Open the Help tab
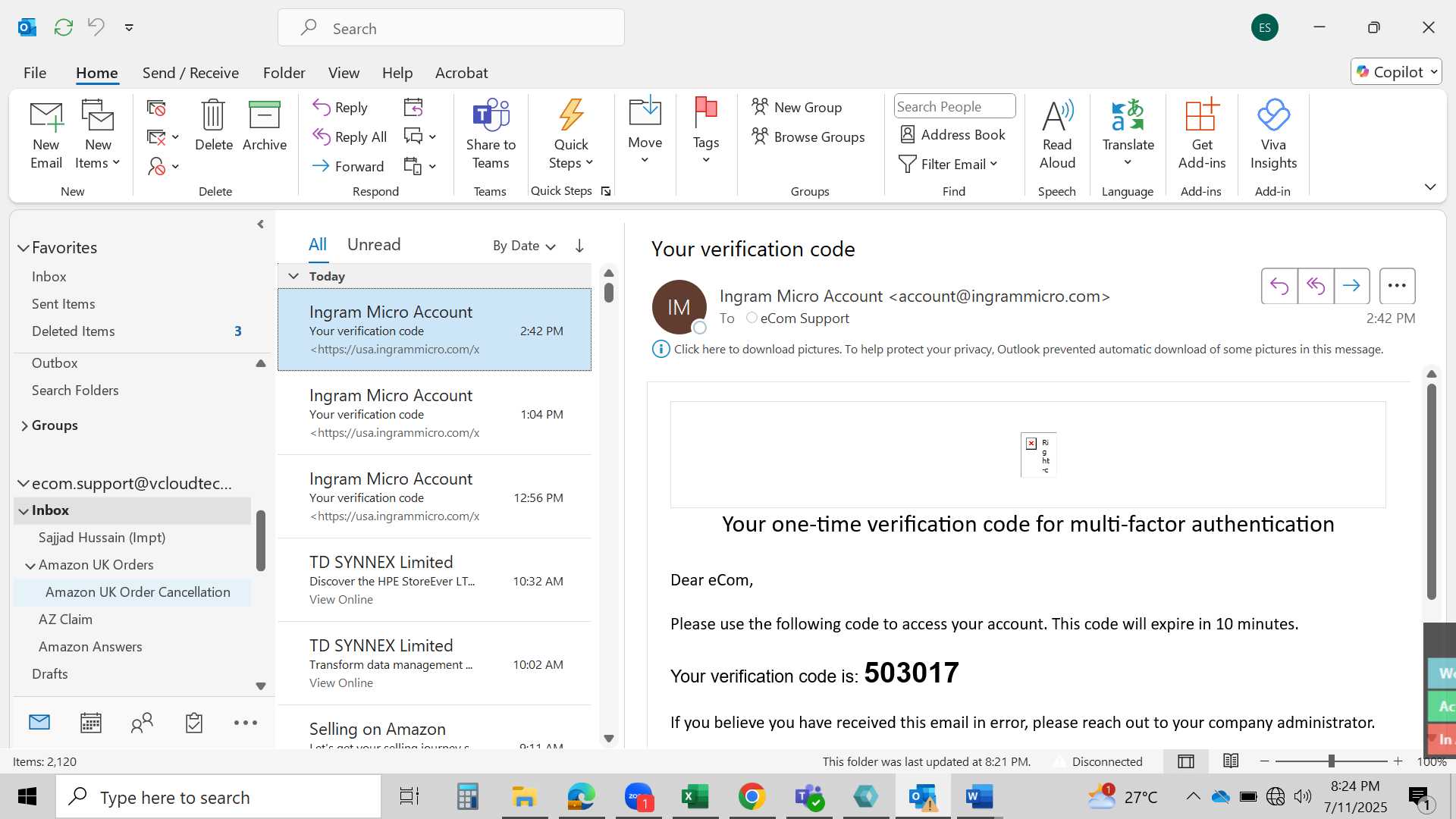The width and height of the screenshot is (1456, 819). point(397,73)
